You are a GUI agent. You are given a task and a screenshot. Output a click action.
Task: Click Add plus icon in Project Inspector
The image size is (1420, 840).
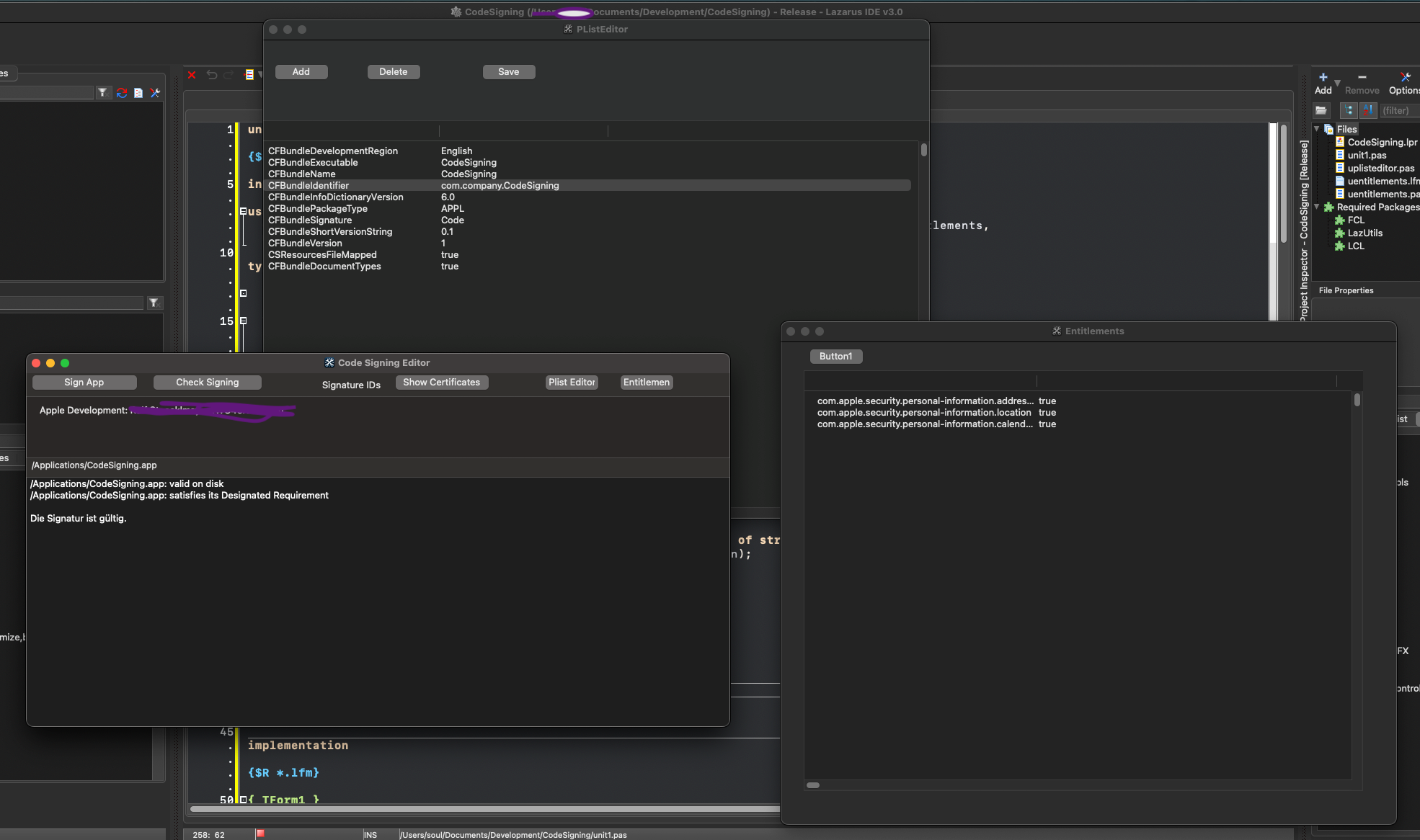click(1323, 77)
